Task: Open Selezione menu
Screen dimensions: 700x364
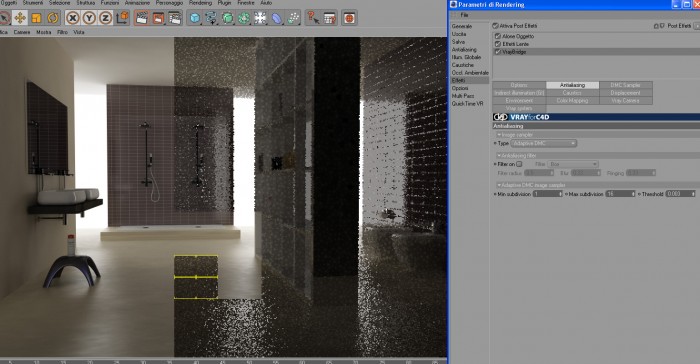Action: pos(59,3)
